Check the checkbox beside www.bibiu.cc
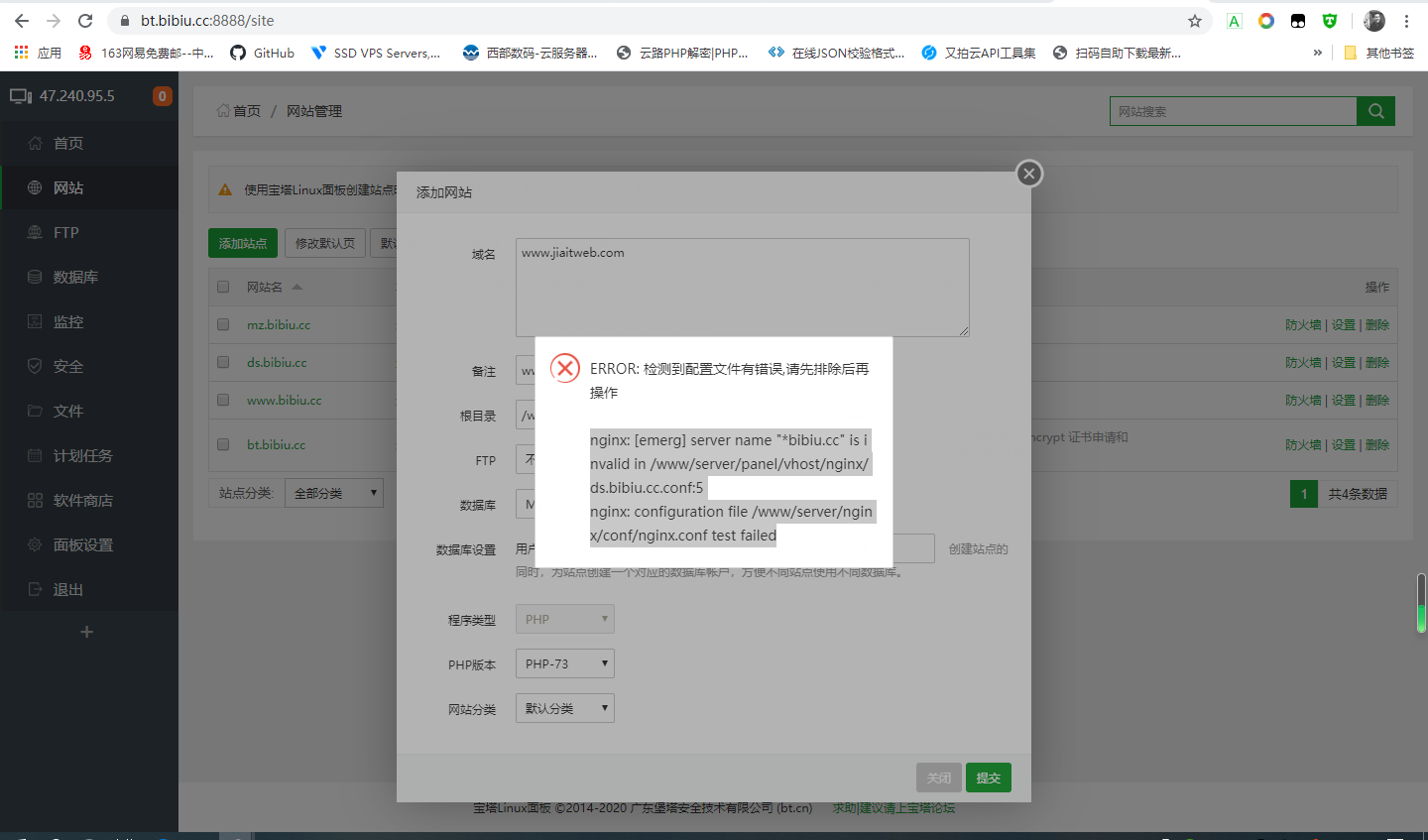 point(222,400)
